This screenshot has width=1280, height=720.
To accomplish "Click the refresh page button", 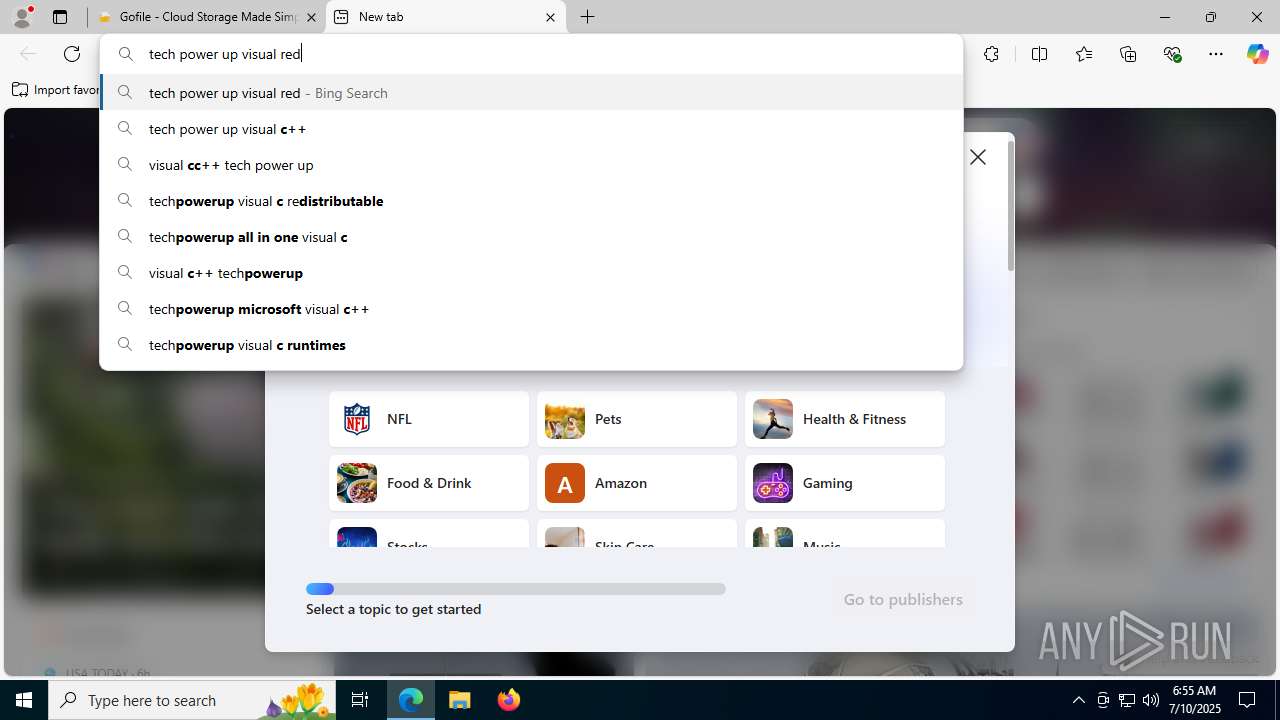I will [x=72, y=54].
